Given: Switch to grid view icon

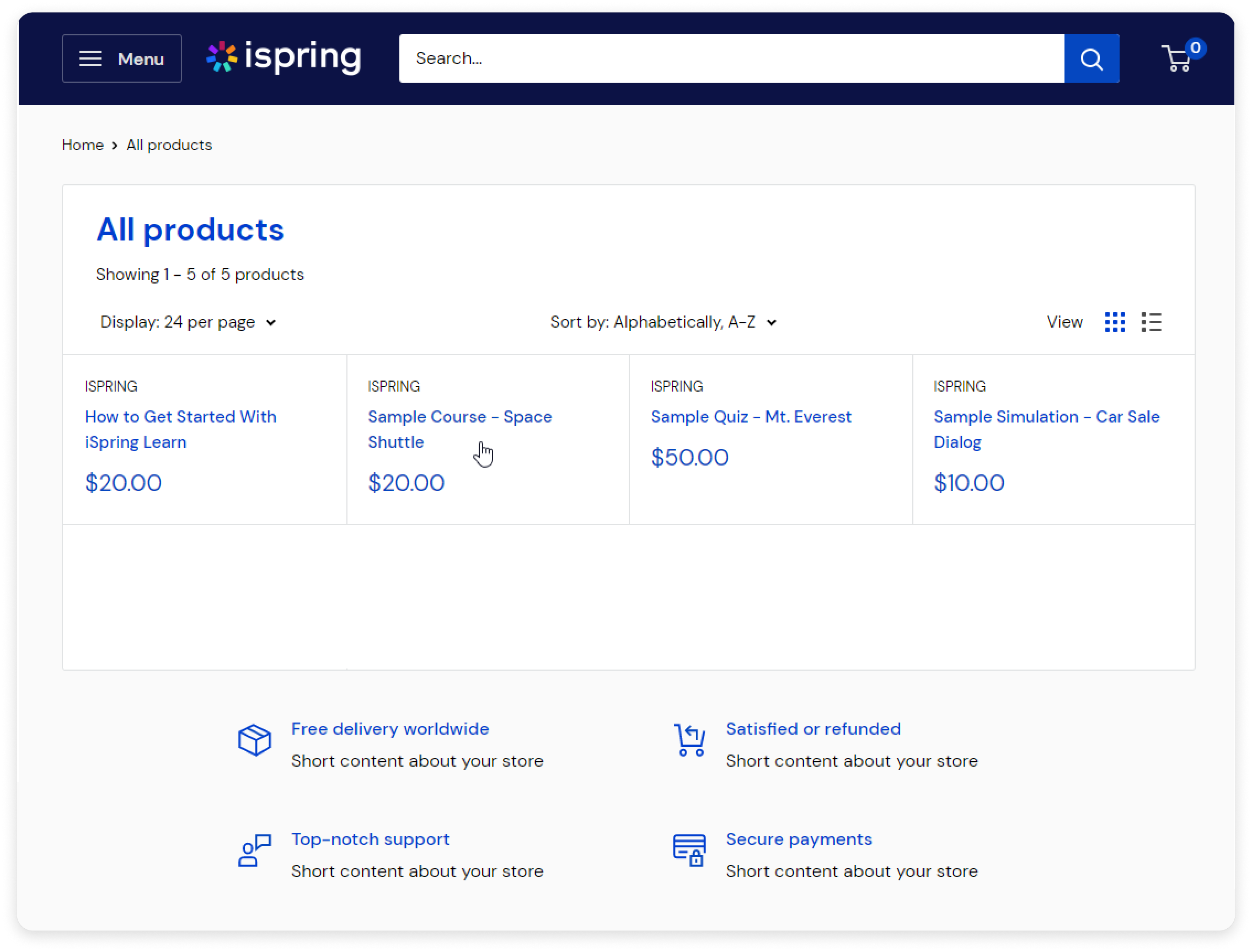Looking at the screenshot, I should [1114, 322].
